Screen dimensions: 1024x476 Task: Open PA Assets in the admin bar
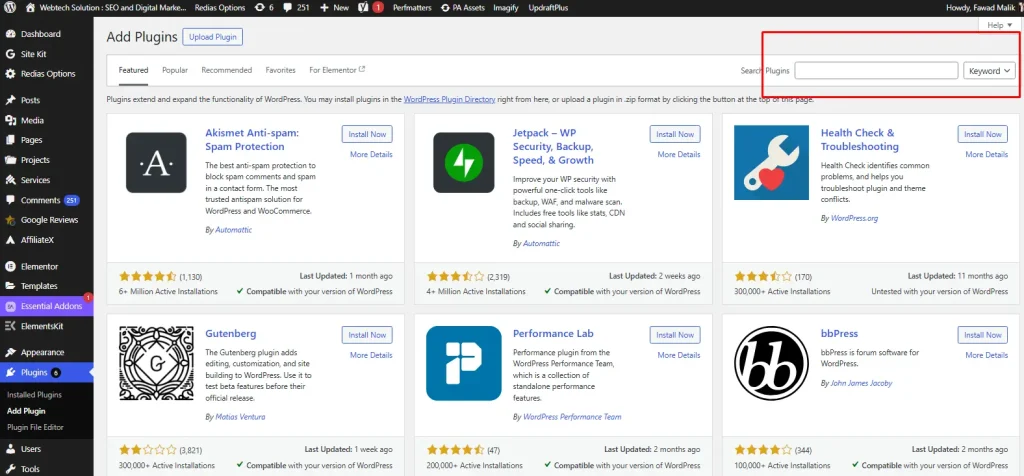(x=463, y=8)
